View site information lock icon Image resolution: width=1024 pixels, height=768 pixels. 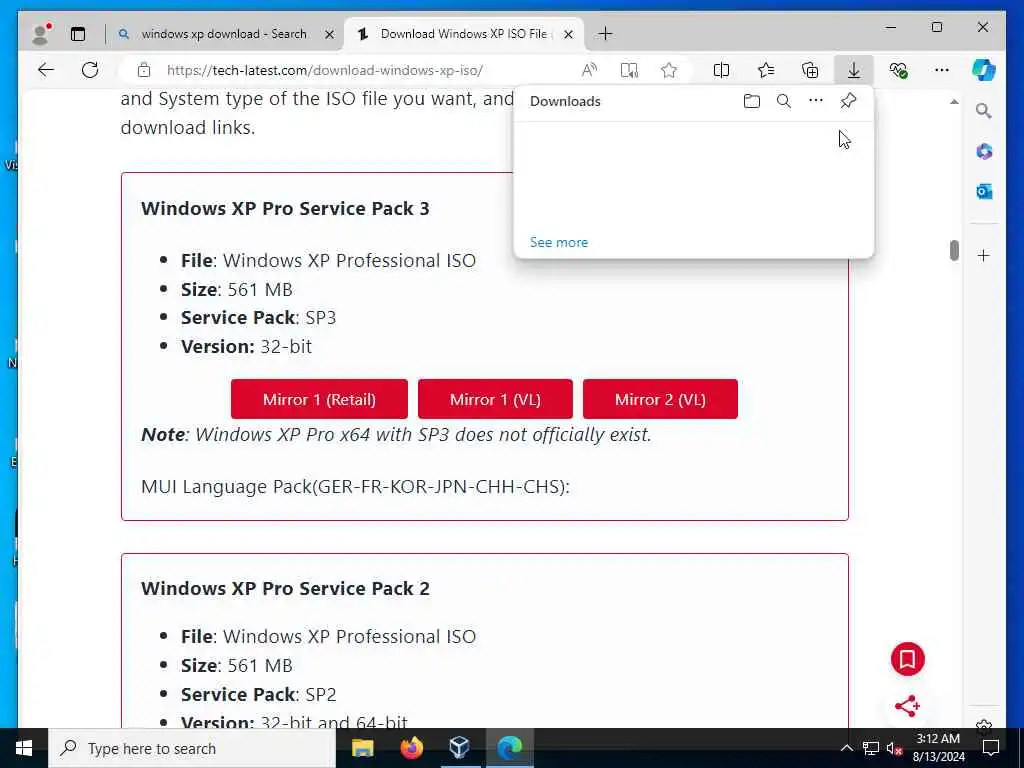[x=144, y=70]
